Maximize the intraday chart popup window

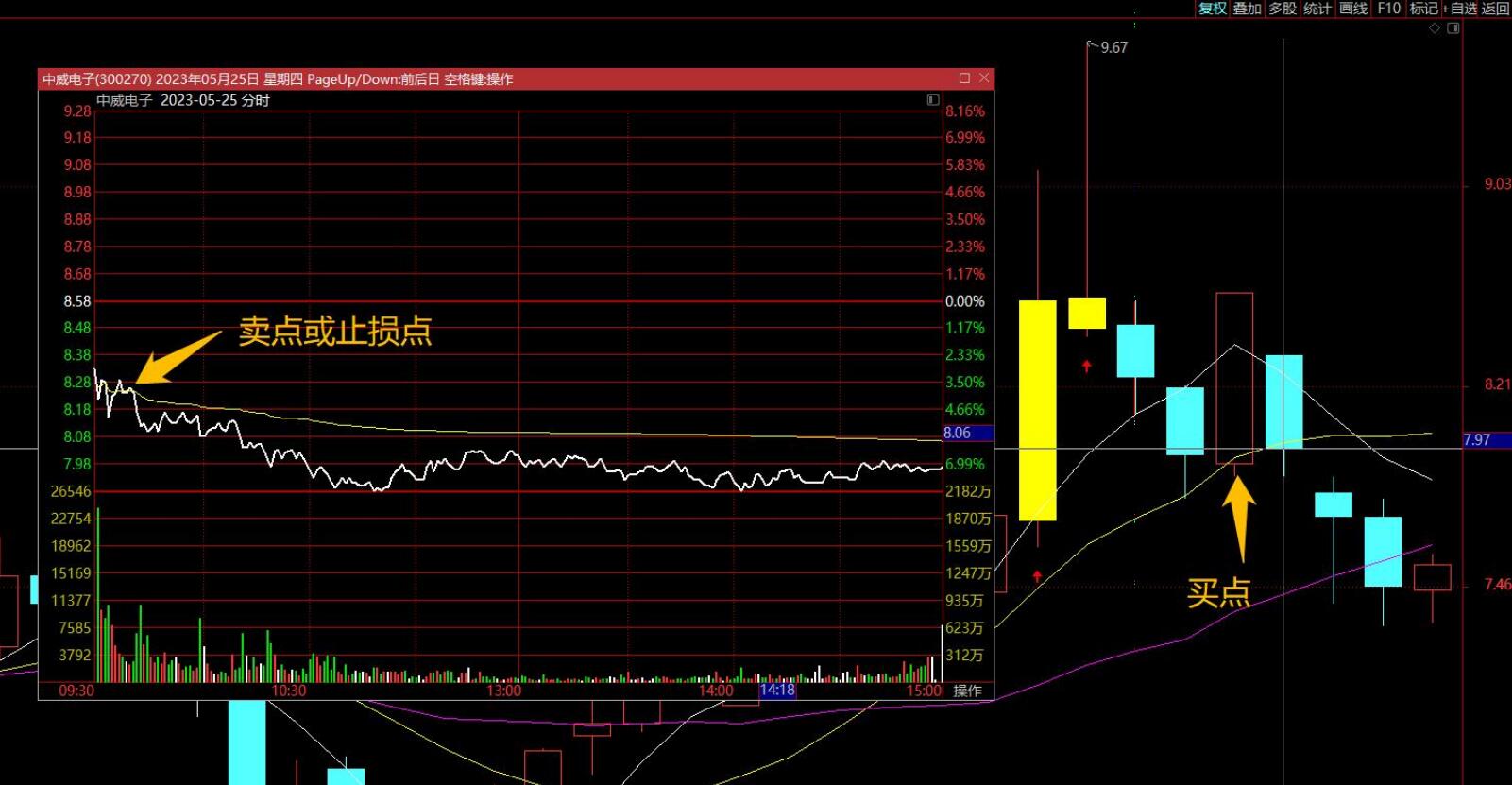964,78
